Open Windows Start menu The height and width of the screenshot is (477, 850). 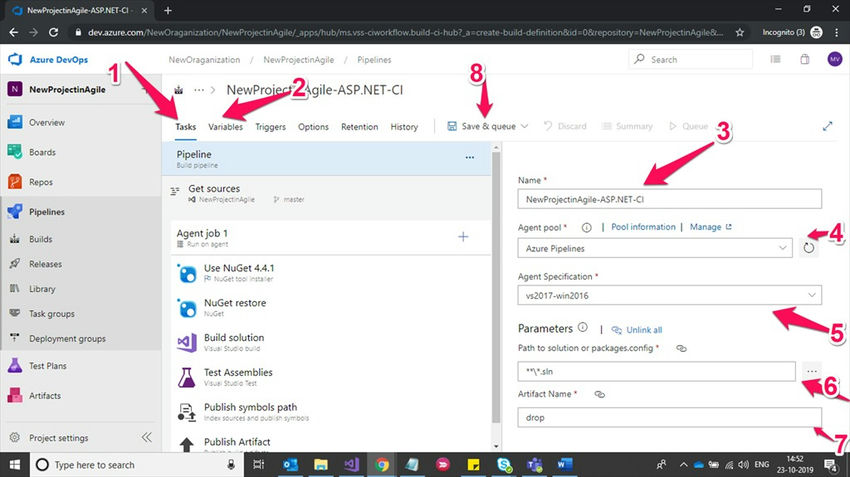click(15, 465)
